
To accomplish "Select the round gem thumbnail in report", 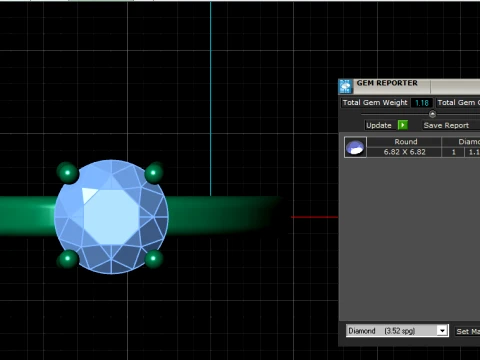I will click(355, 147).
